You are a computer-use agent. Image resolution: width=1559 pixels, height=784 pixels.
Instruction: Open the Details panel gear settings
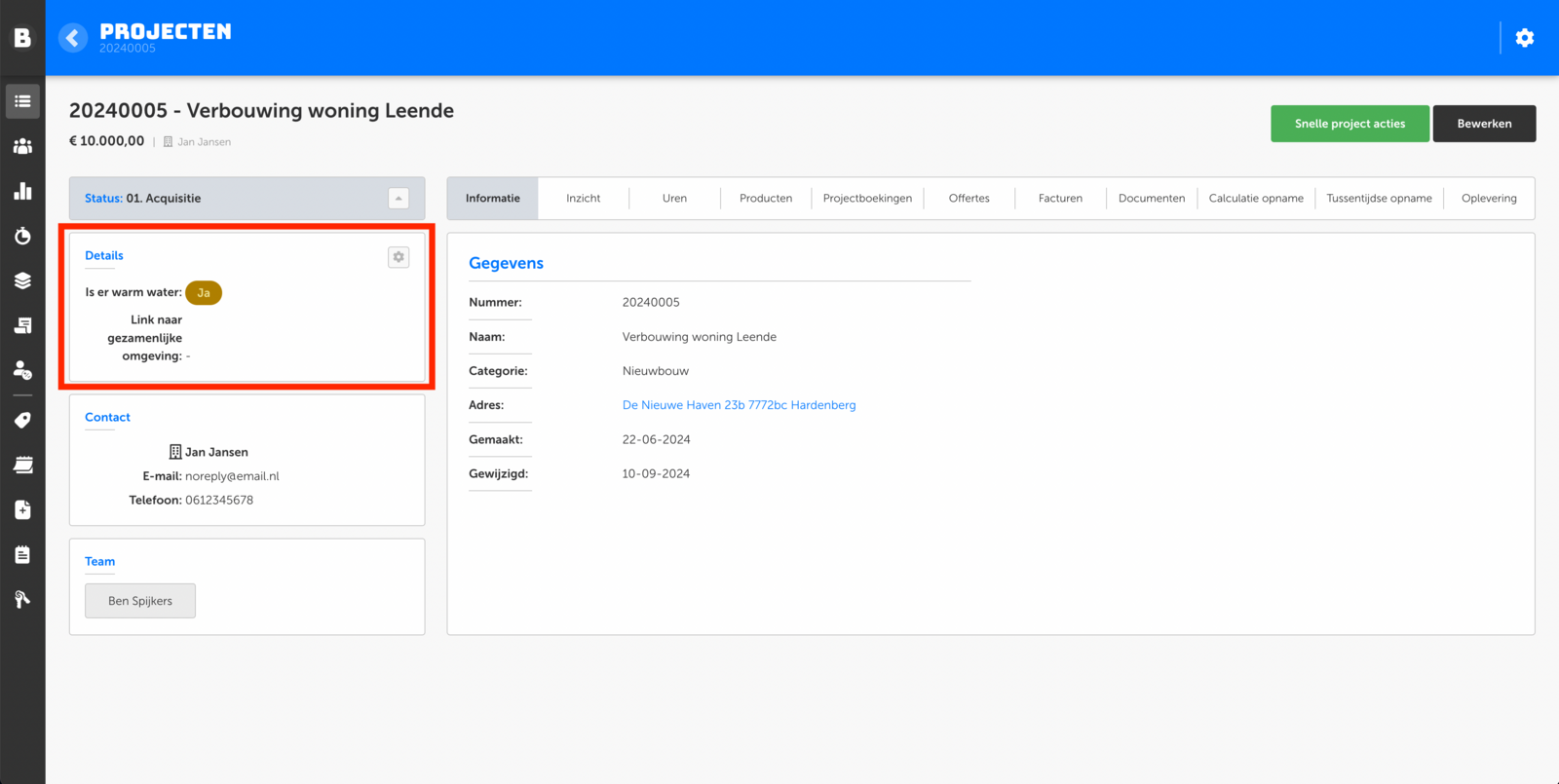pos(399,257)
